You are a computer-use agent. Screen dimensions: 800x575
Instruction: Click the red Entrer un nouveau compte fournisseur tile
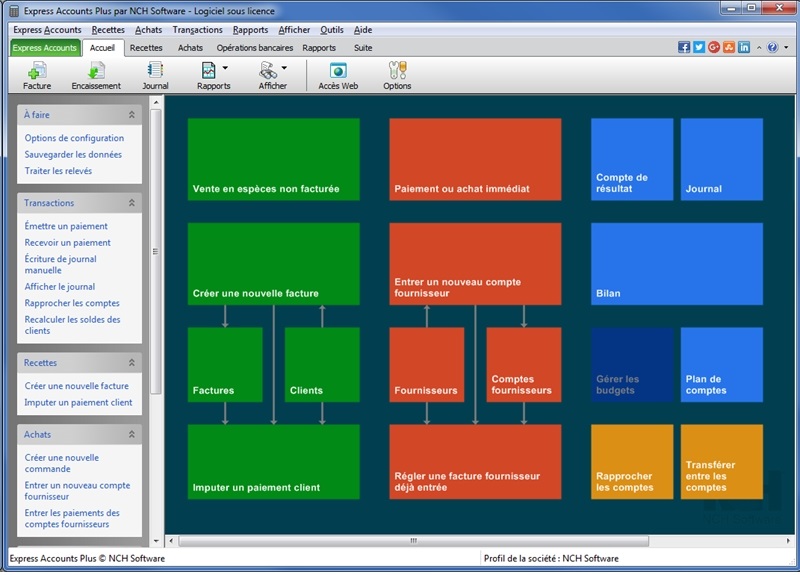pos(475,264)
